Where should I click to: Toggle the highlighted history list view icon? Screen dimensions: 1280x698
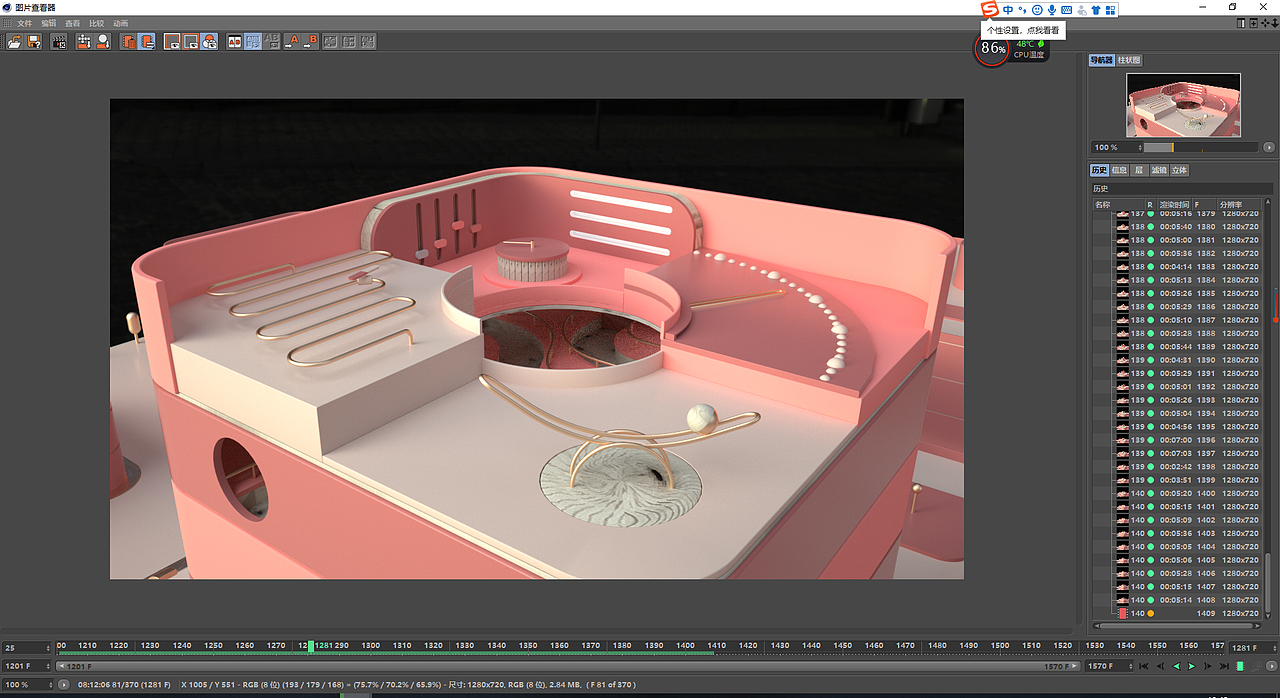tap(146, 42)
